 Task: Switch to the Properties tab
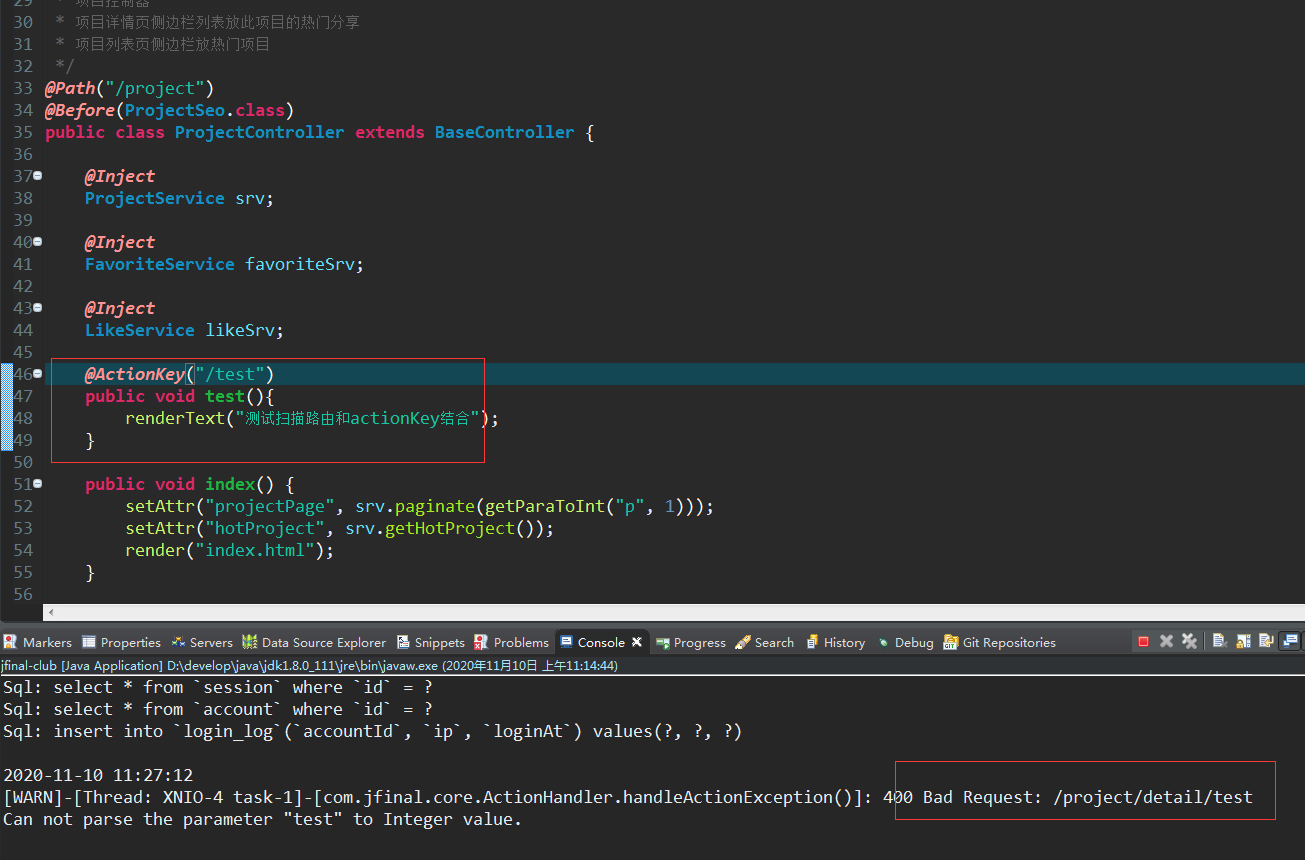click(x=121, y=642)
